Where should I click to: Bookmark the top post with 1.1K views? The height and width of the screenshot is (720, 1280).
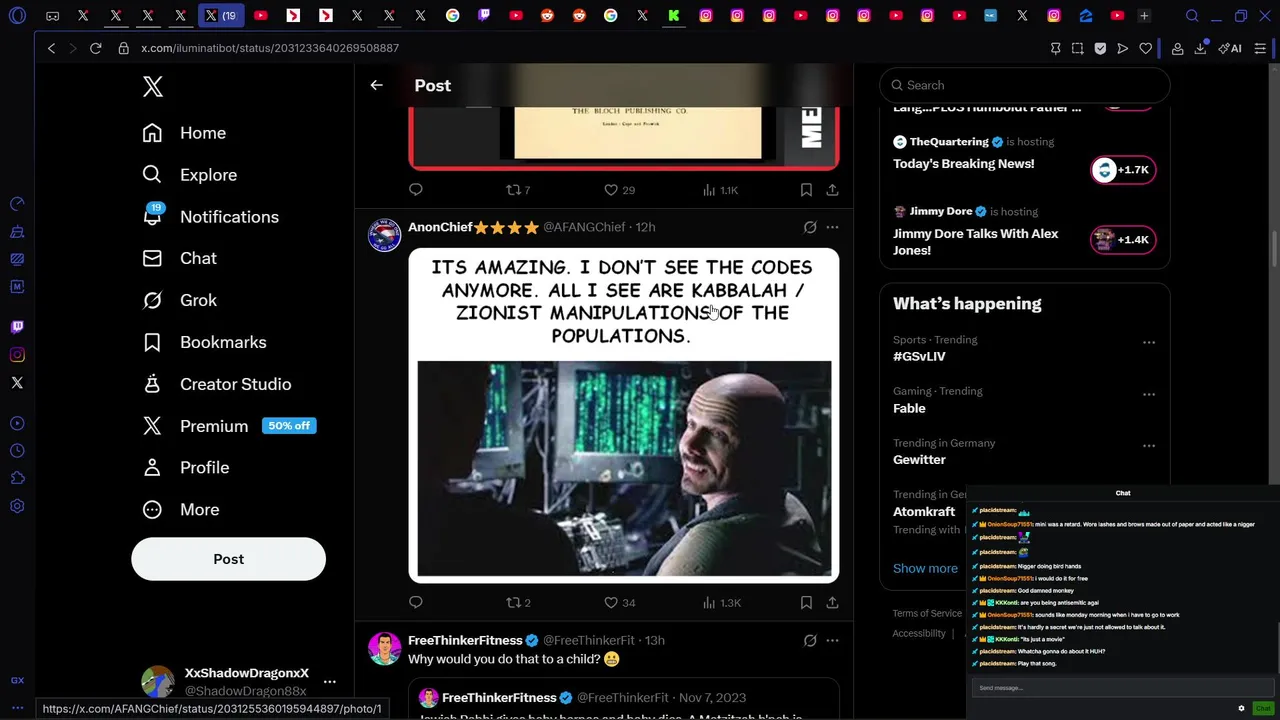pos(806,189)
